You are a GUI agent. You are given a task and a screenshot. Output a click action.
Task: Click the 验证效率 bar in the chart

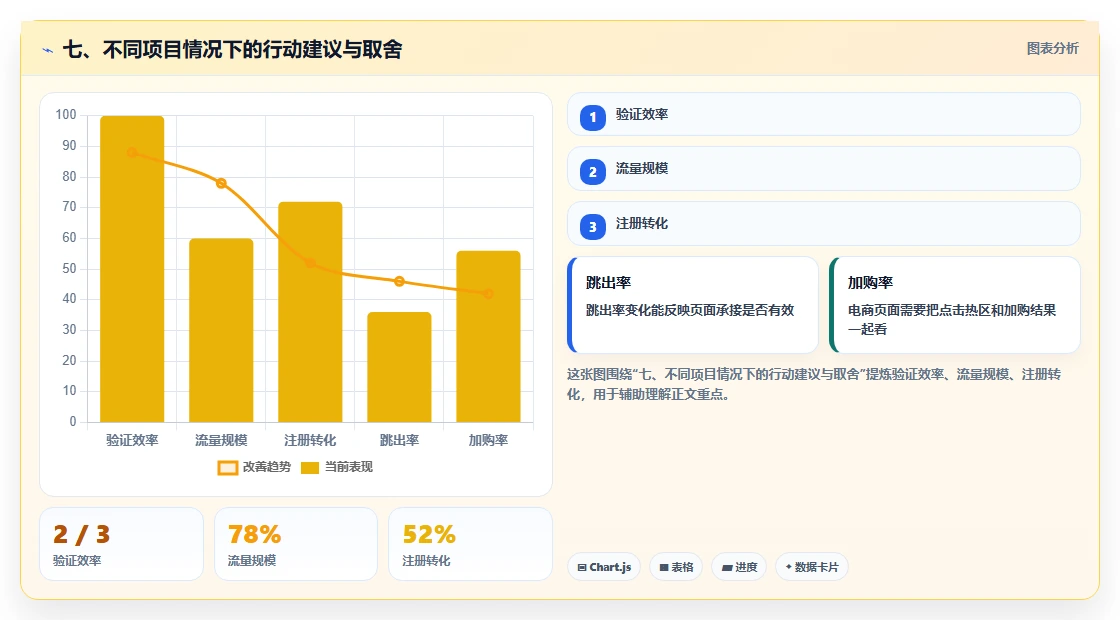132,269
